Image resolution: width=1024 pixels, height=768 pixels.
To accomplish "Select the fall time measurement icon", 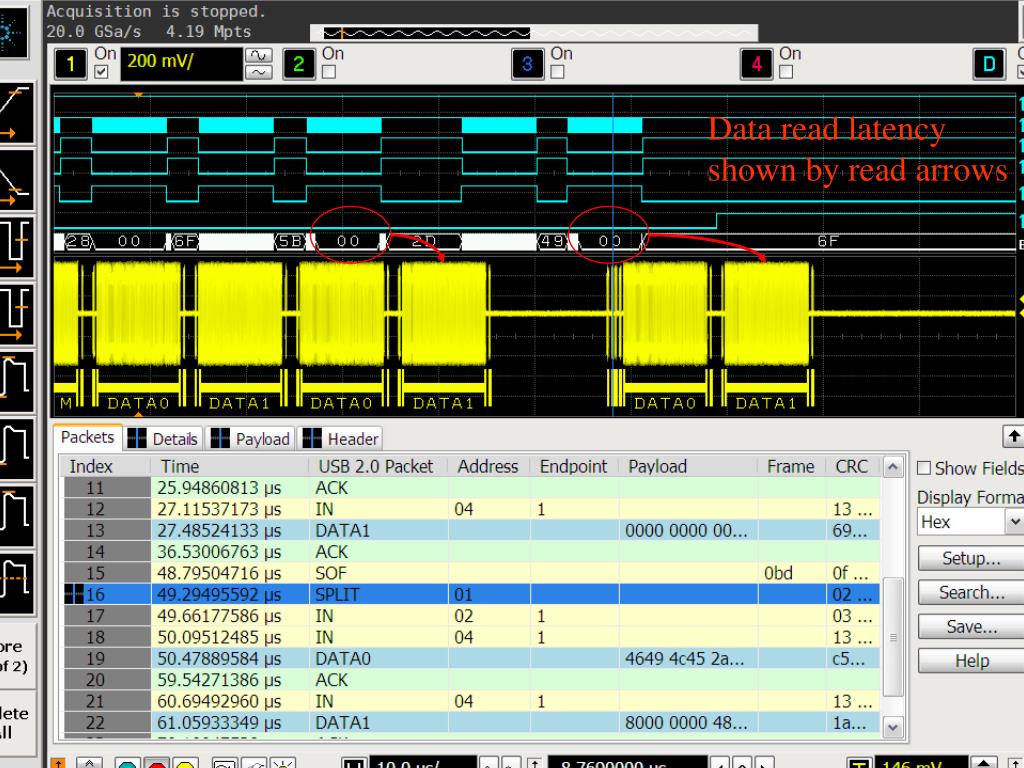I will click(16, 180).
